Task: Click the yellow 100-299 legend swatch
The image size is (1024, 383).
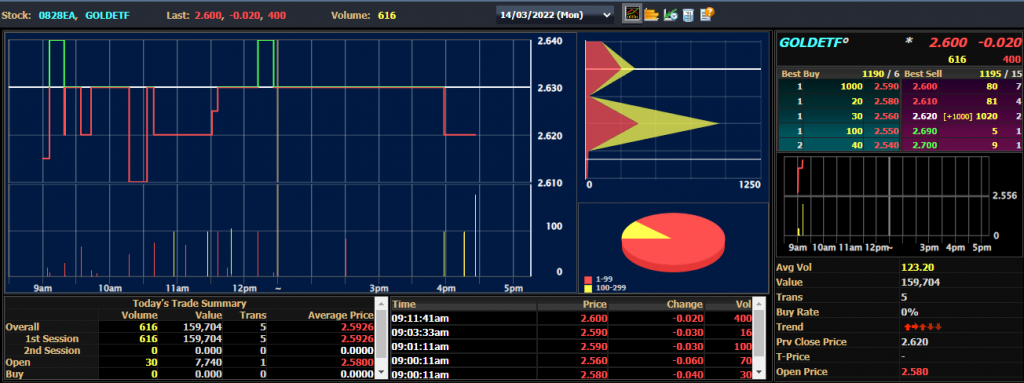Action: coord(588,288)
